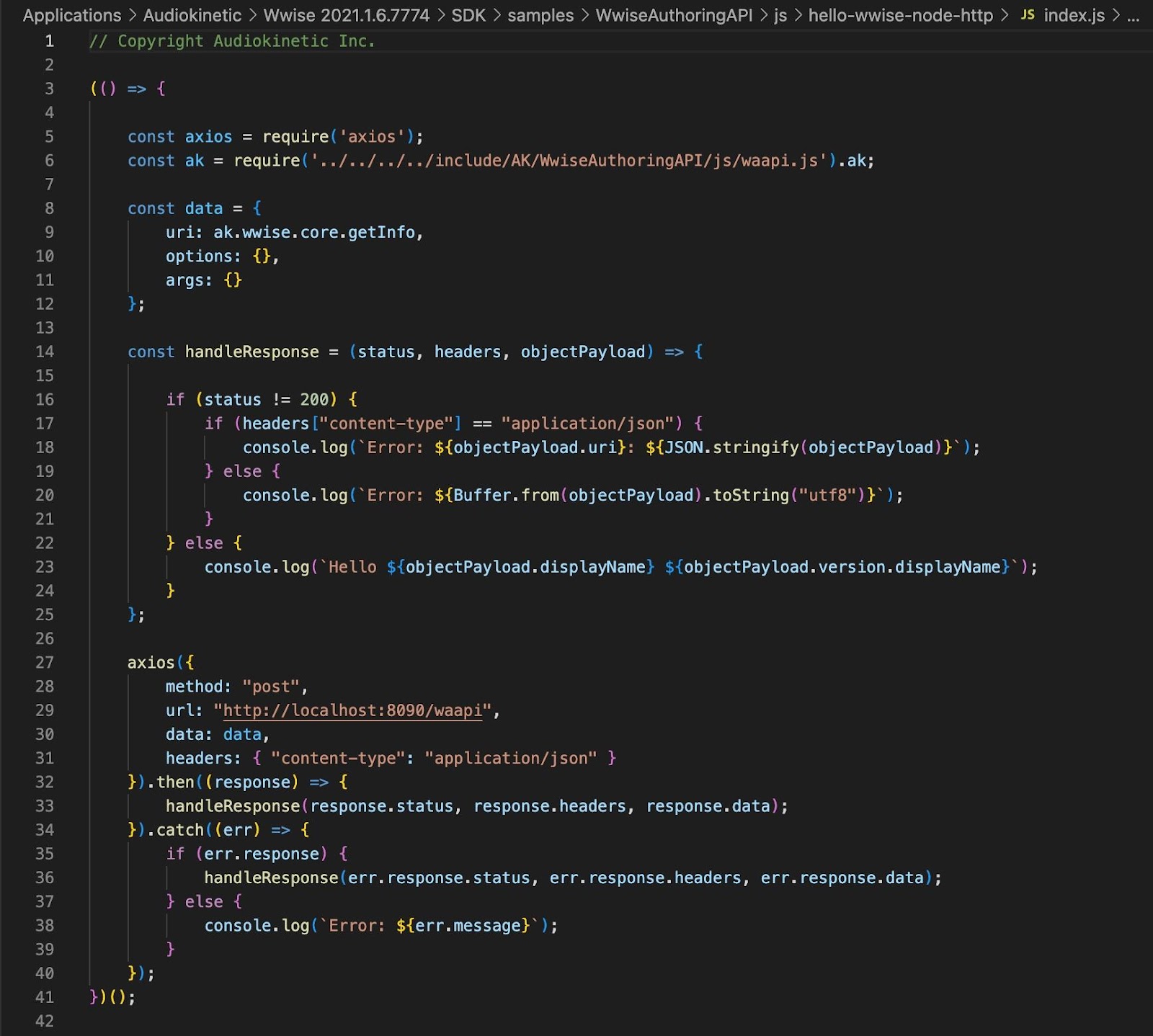Click the JS file icon in breadcrumb
Screen dimensions: 1153x1036
(x=1028, y=15)
